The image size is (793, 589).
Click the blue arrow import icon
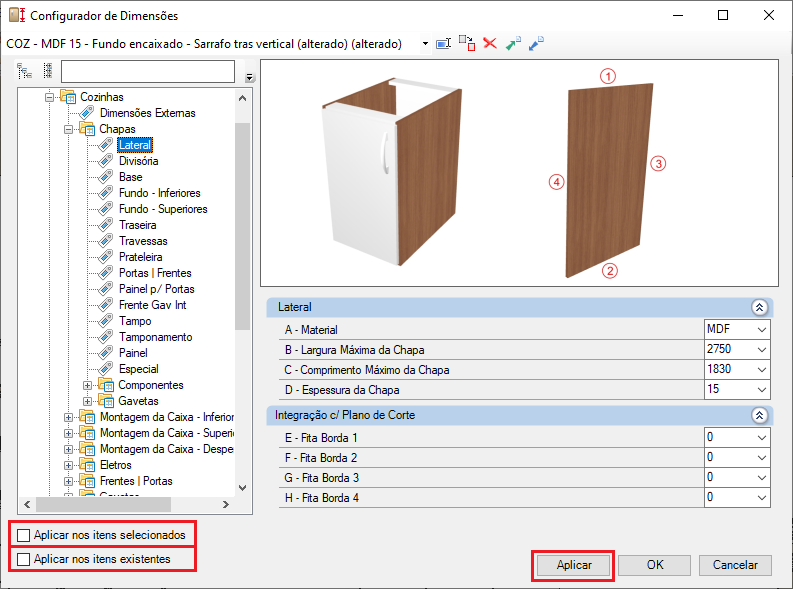(x=536, y=43)
